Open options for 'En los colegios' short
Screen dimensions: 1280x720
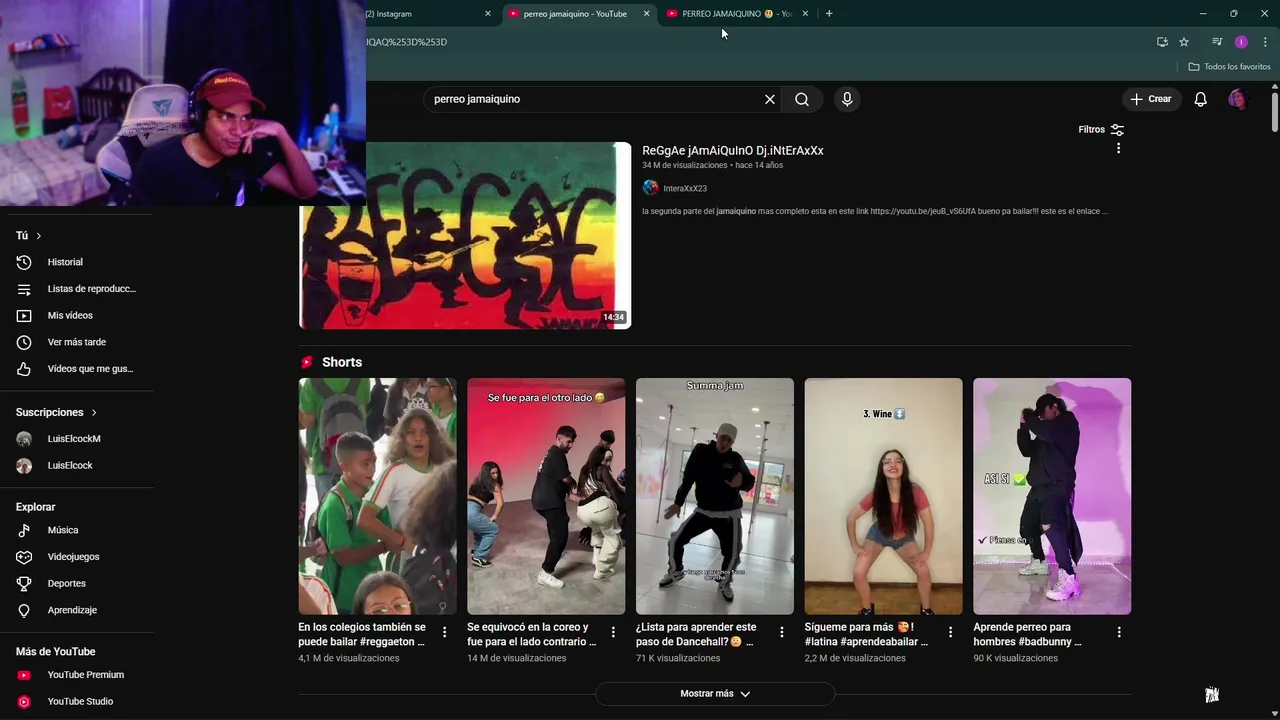445,632
